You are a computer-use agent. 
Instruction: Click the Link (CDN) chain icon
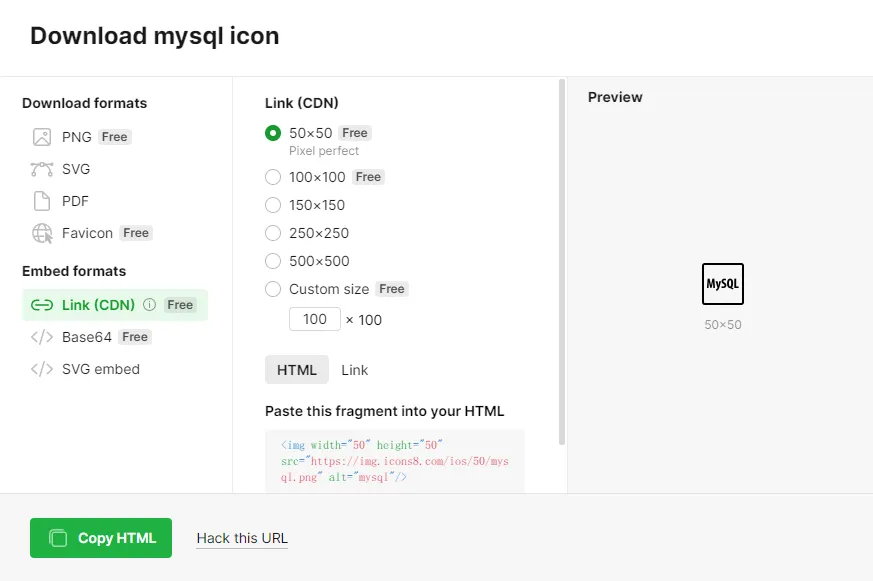click(42, 305)
